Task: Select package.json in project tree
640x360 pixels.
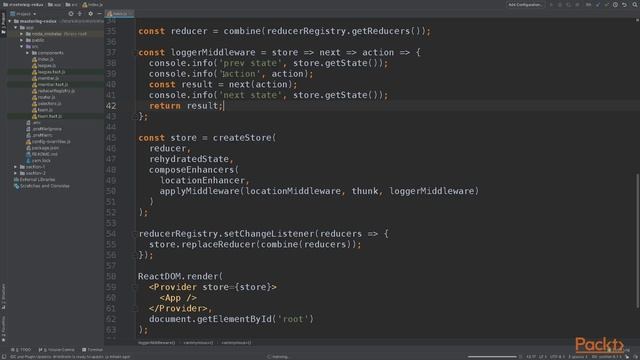Action: tap(45, 148)
